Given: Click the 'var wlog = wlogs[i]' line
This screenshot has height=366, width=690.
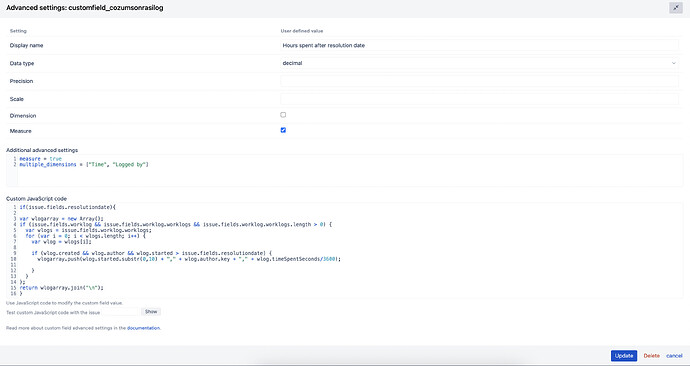Looking at the screenshot, I should [62, 242].
